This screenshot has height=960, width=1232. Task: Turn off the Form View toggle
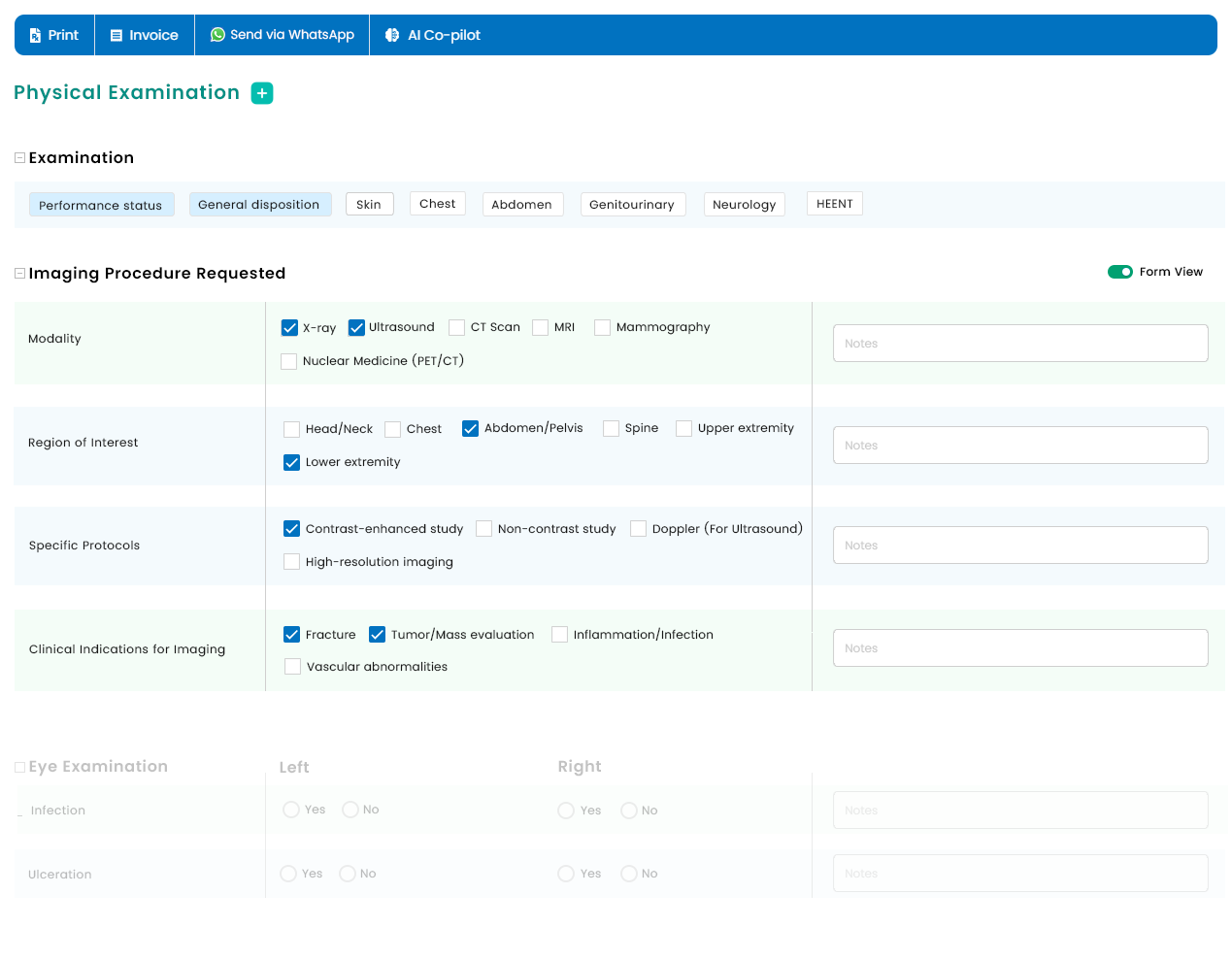coord(1120,272)
